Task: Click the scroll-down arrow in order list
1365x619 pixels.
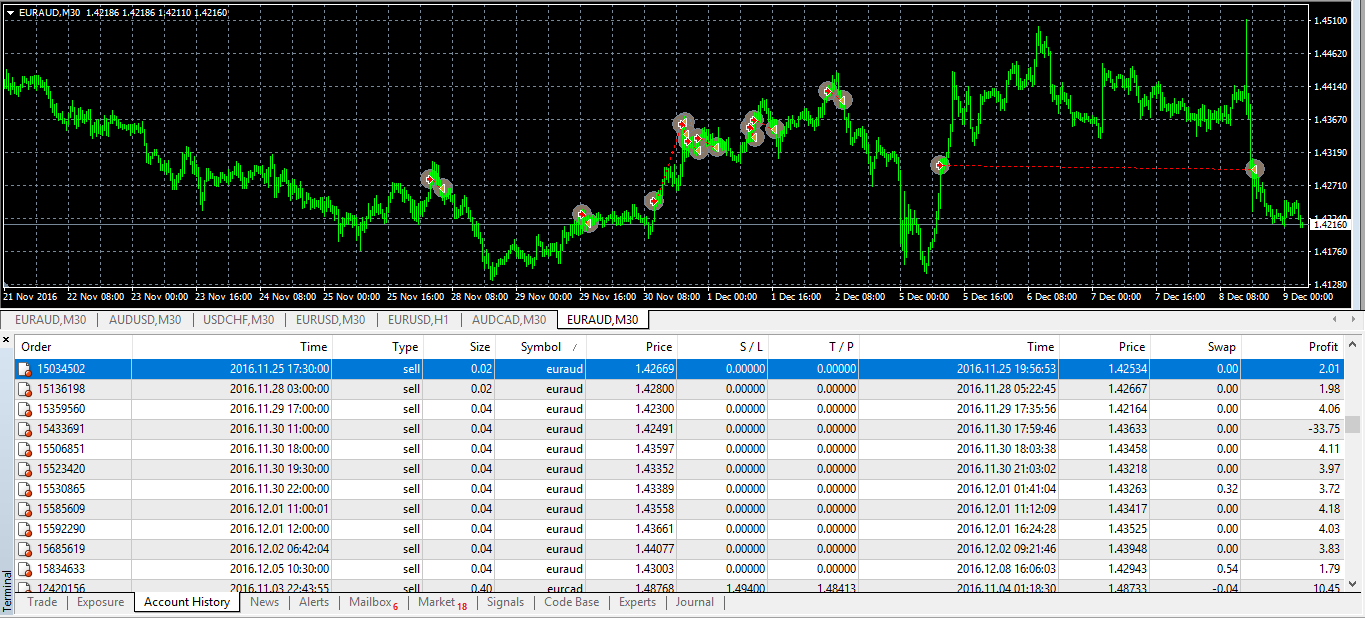Action: [1352, 585]
